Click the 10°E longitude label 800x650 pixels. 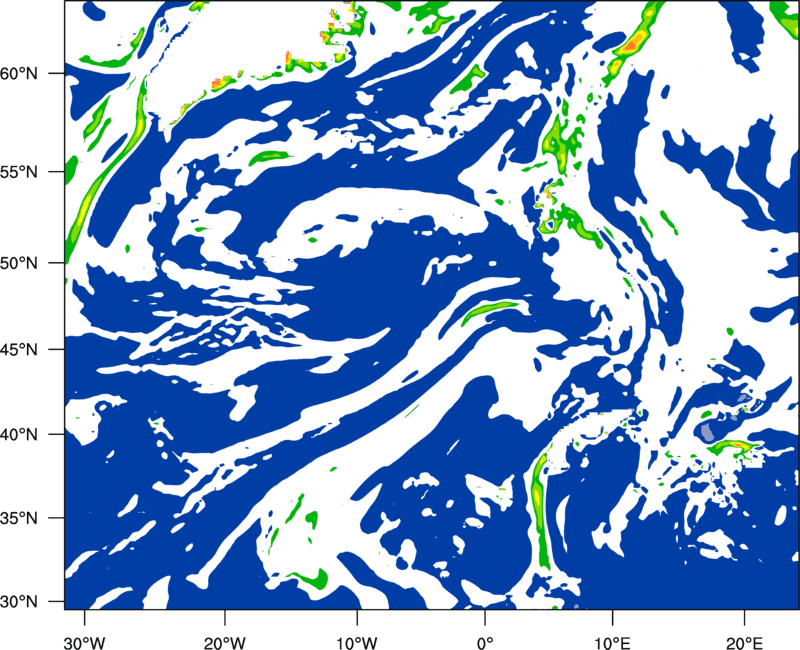point(612,643)
